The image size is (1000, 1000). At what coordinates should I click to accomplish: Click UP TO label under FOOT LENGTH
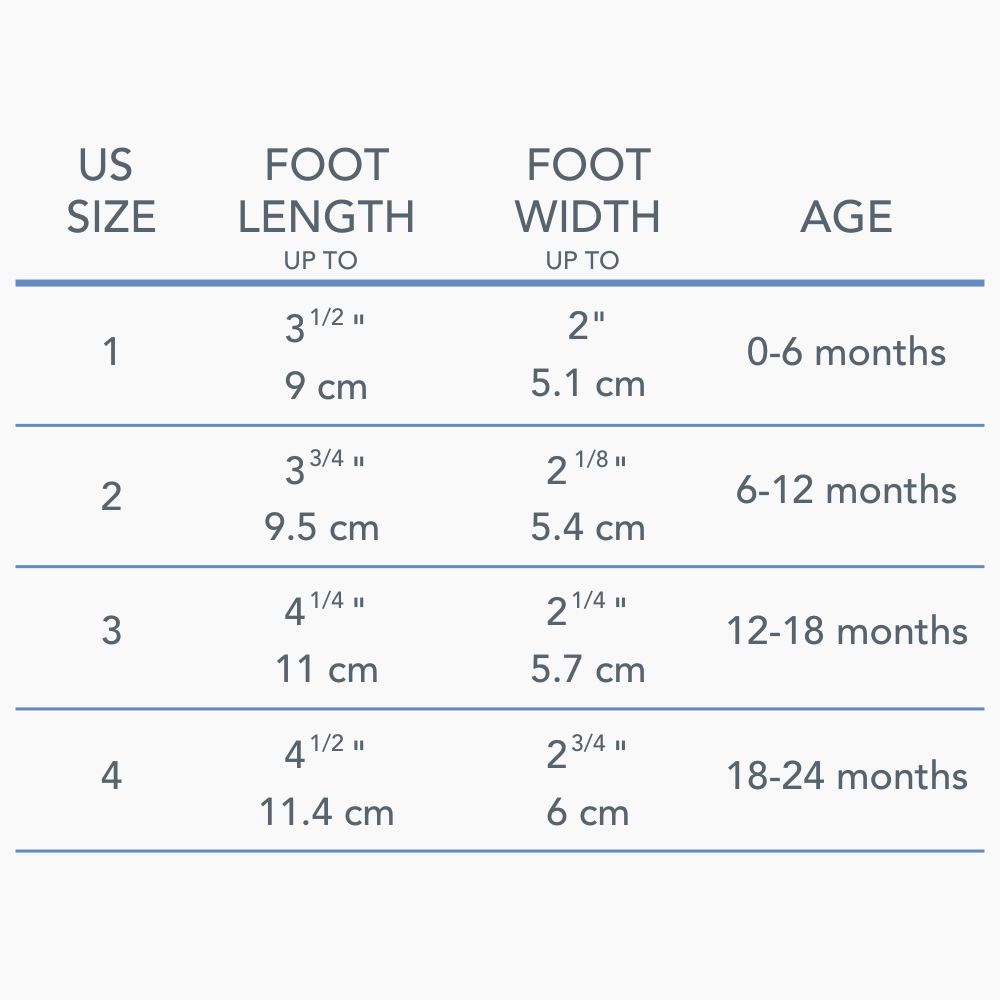[320, 261]
